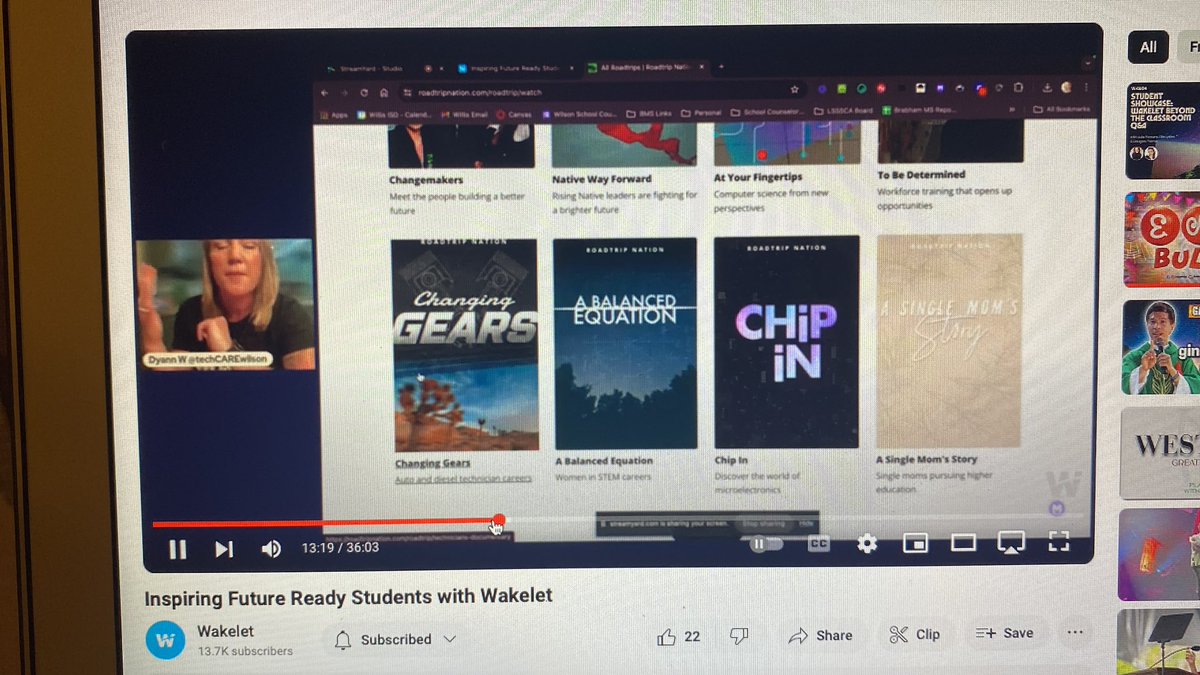Click A Balanced Equation poster

pyautogui.click(x=625, y=342)
